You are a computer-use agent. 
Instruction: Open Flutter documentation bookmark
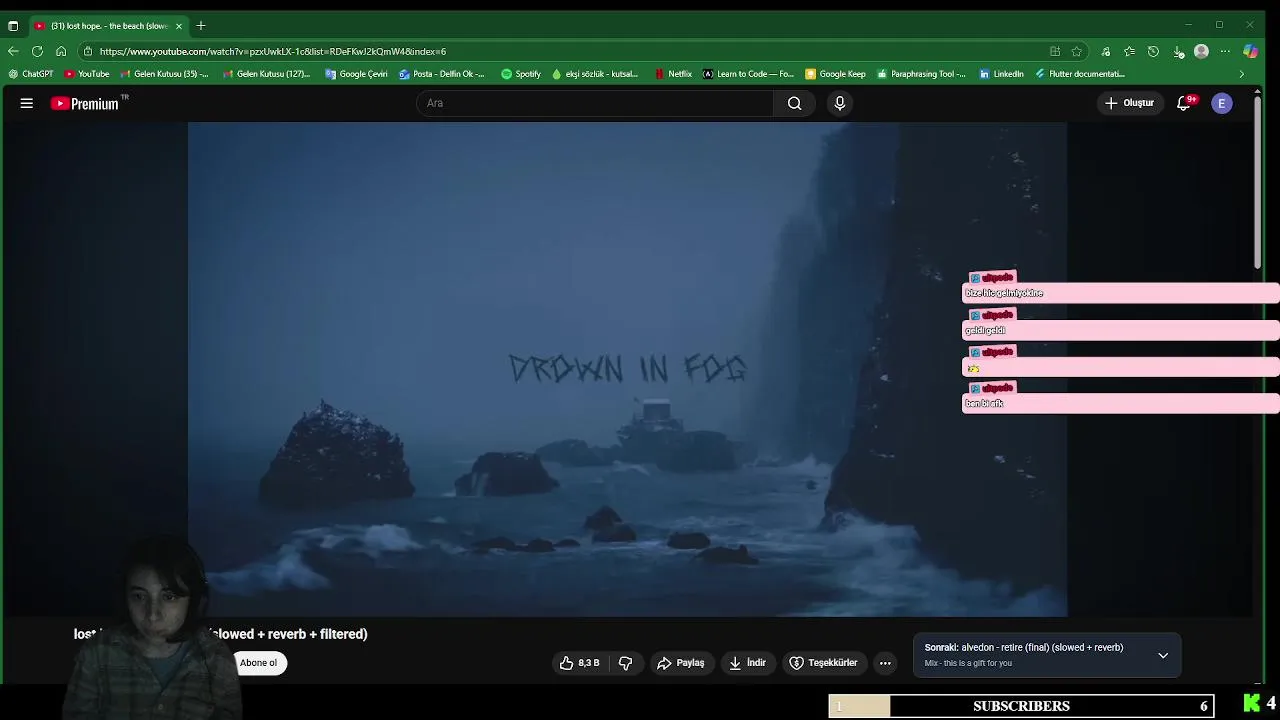pos(1080,74)
